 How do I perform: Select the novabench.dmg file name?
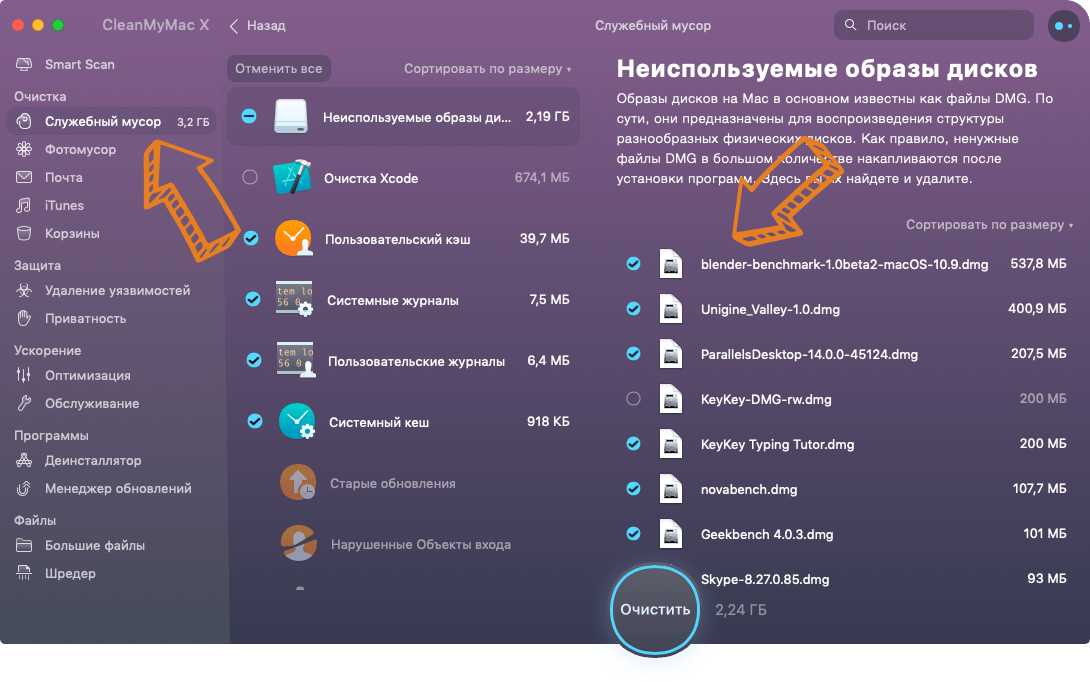click(749, 489)
